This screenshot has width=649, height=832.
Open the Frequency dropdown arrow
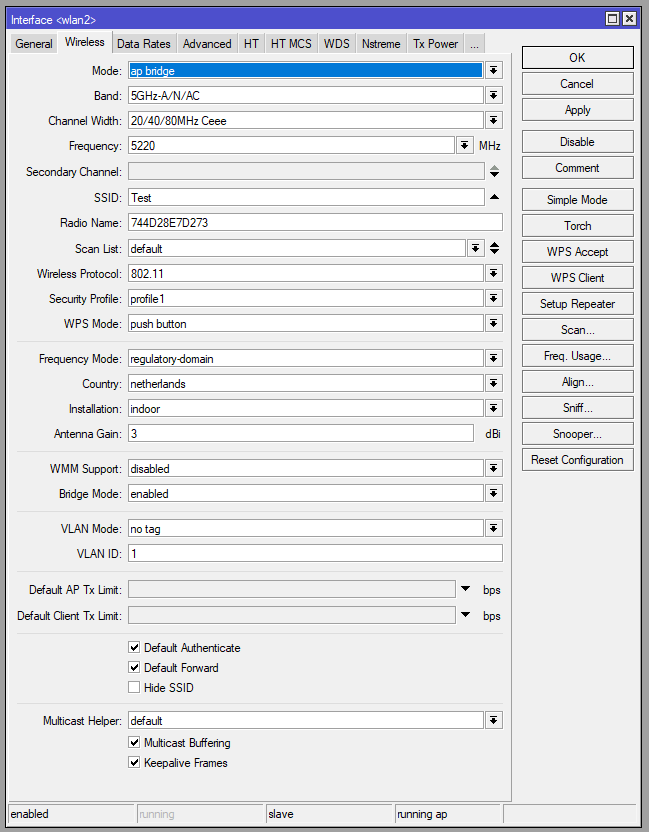(464, 145)
